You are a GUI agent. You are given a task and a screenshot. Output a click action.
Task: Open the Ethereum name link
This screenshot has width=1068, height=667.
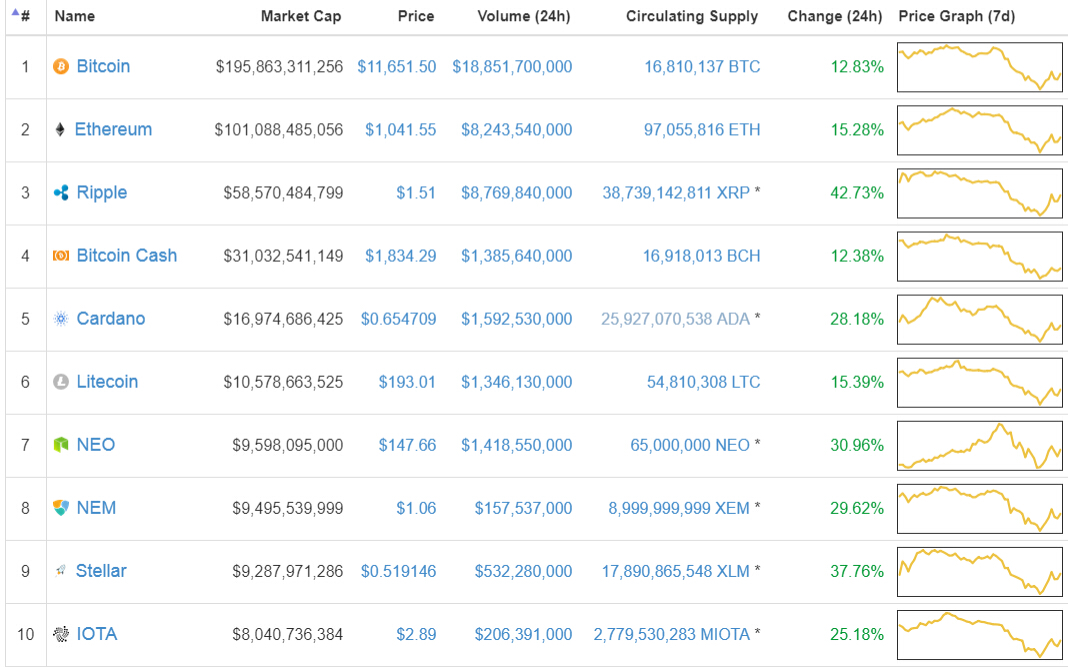114,130
